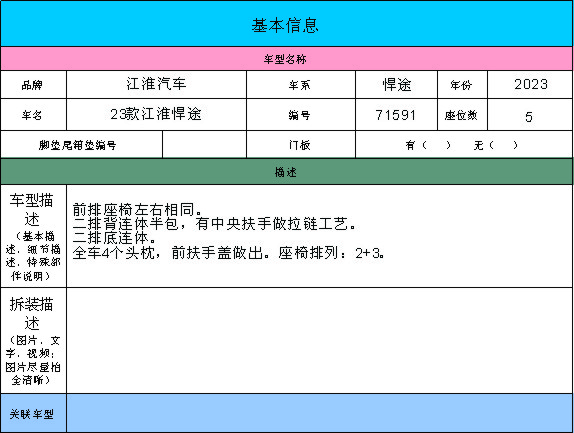
Task: Click the empty 拆装描述 content area
Action: [x=320, y=341]
